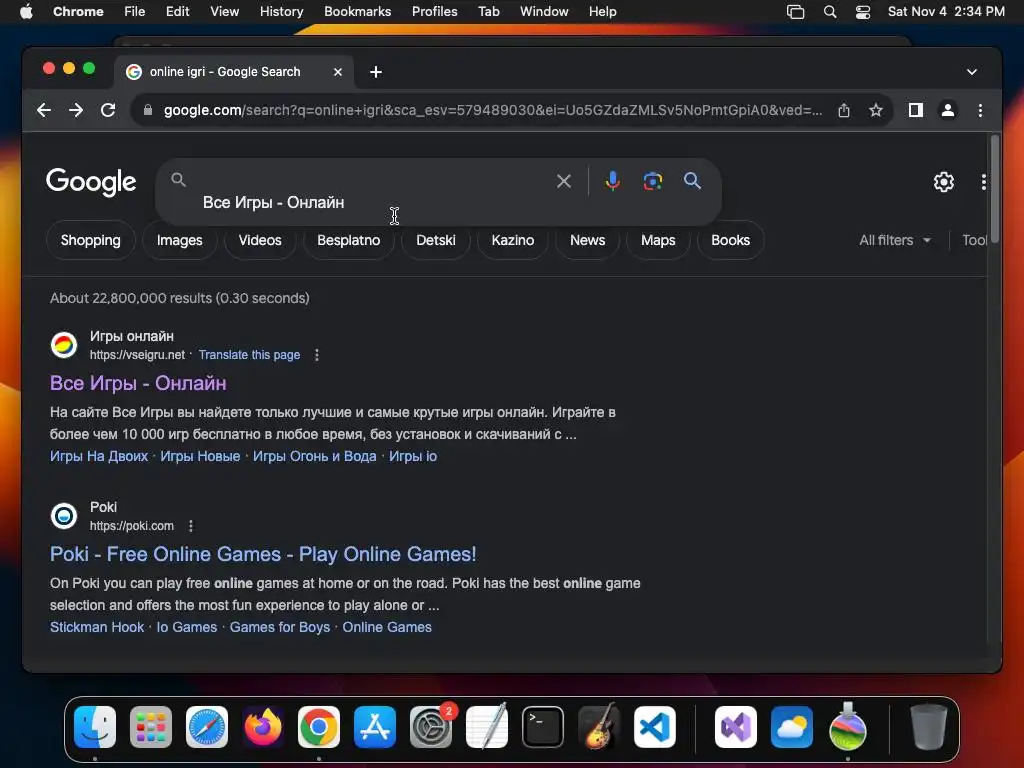Launch Finder from the Dock
Image resolution: width=1024 pixels, height=768 pixels.
pyautogui.click(x=95, y=727)
